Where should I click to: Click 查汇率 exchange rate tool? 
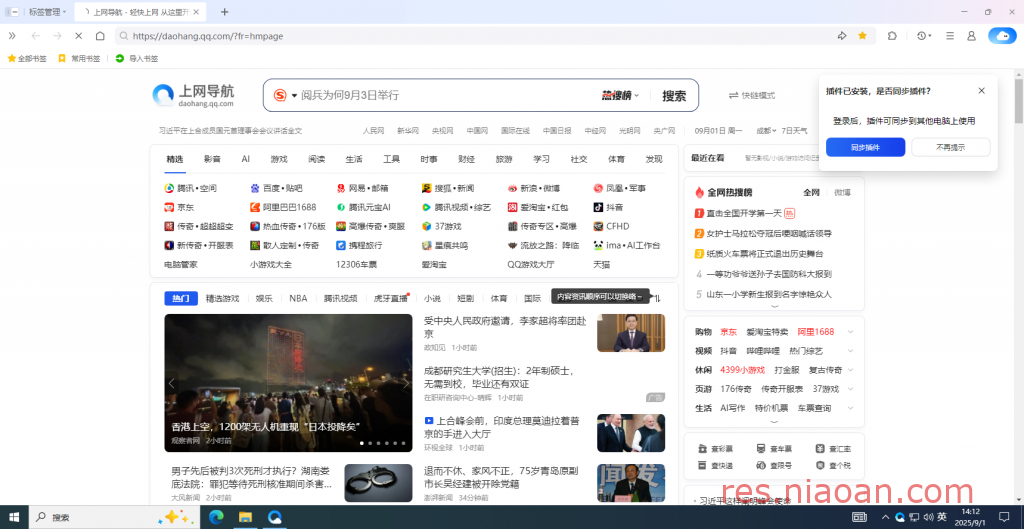tap(833, 449)
